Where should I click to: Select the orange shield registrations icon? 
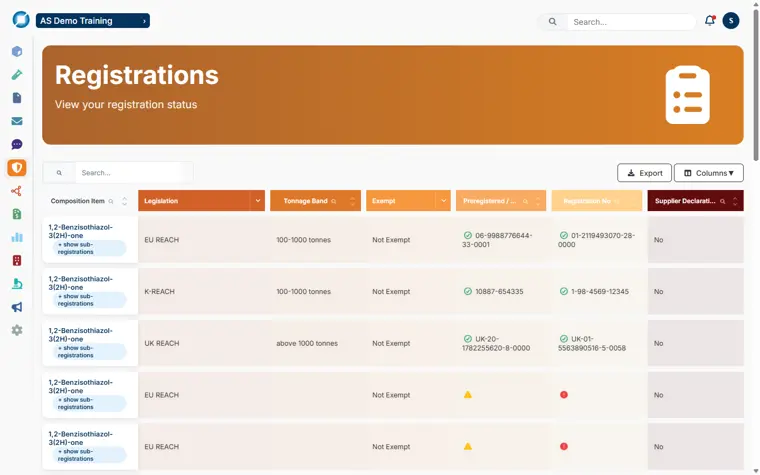click(17, 168)
